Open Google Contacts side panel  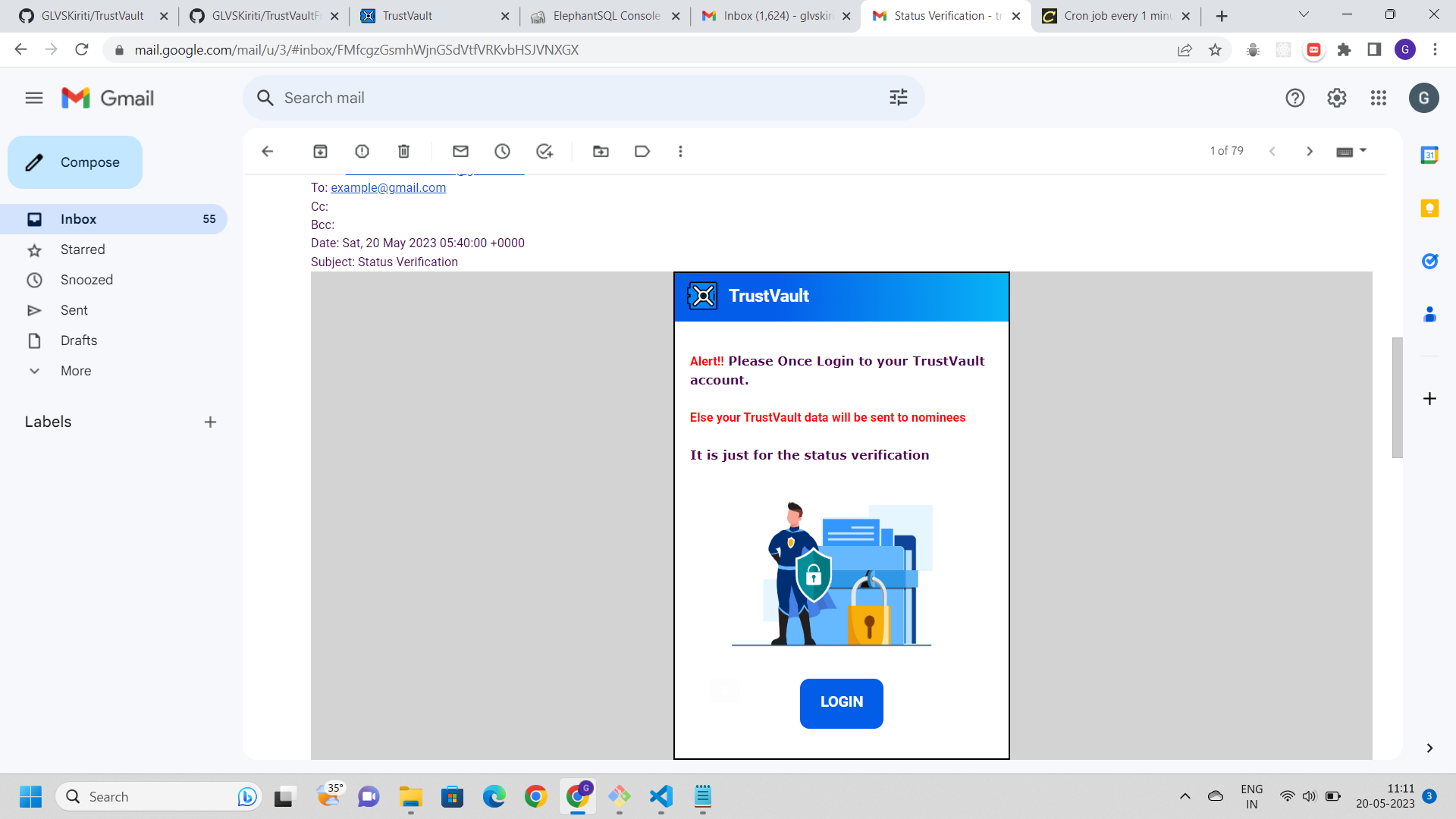point(1429,314)
